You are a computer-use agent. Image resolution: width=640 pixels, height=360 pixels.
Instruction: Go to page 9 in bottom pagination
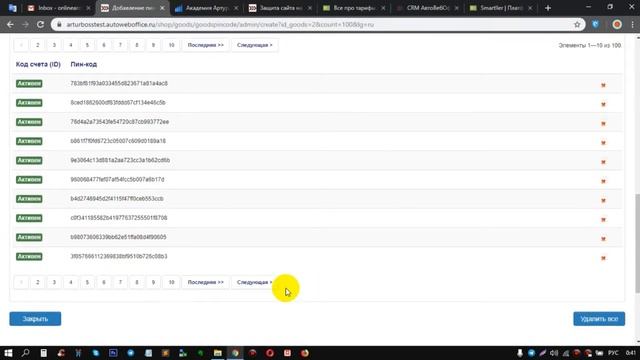(153, 282)
